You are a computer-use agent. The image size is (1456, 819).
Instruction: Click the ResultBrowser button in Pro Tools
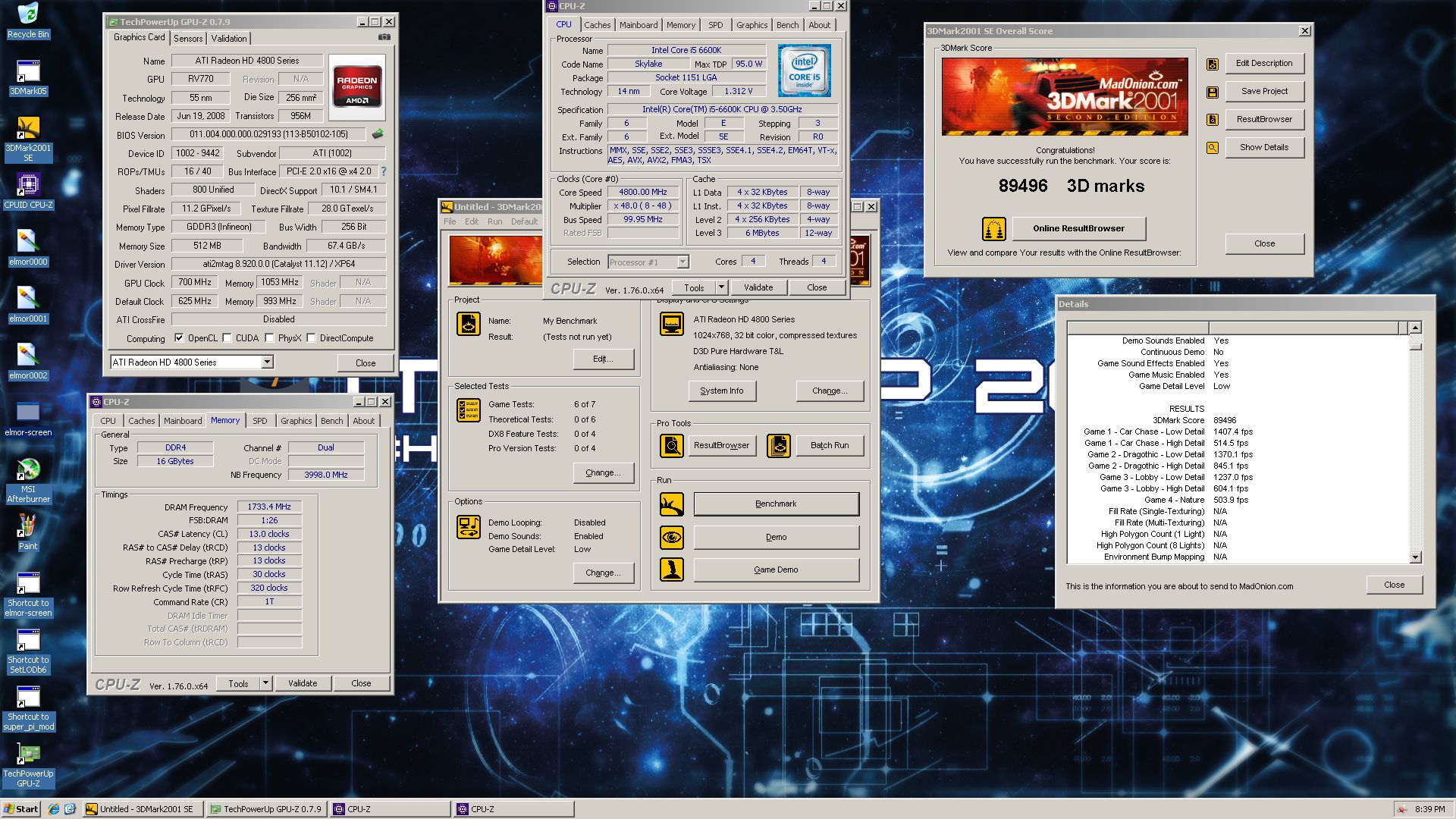tap(721, 446)
